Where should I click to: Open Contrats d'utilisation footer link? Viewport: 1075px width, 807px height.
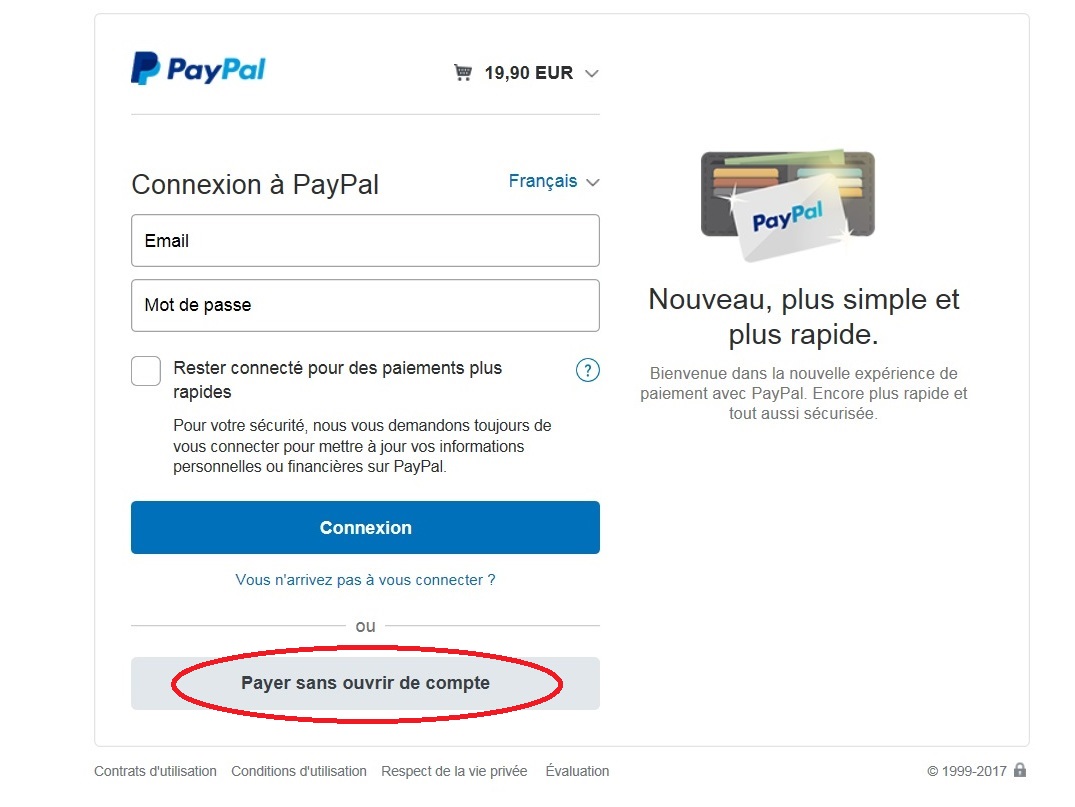(155, 771)
